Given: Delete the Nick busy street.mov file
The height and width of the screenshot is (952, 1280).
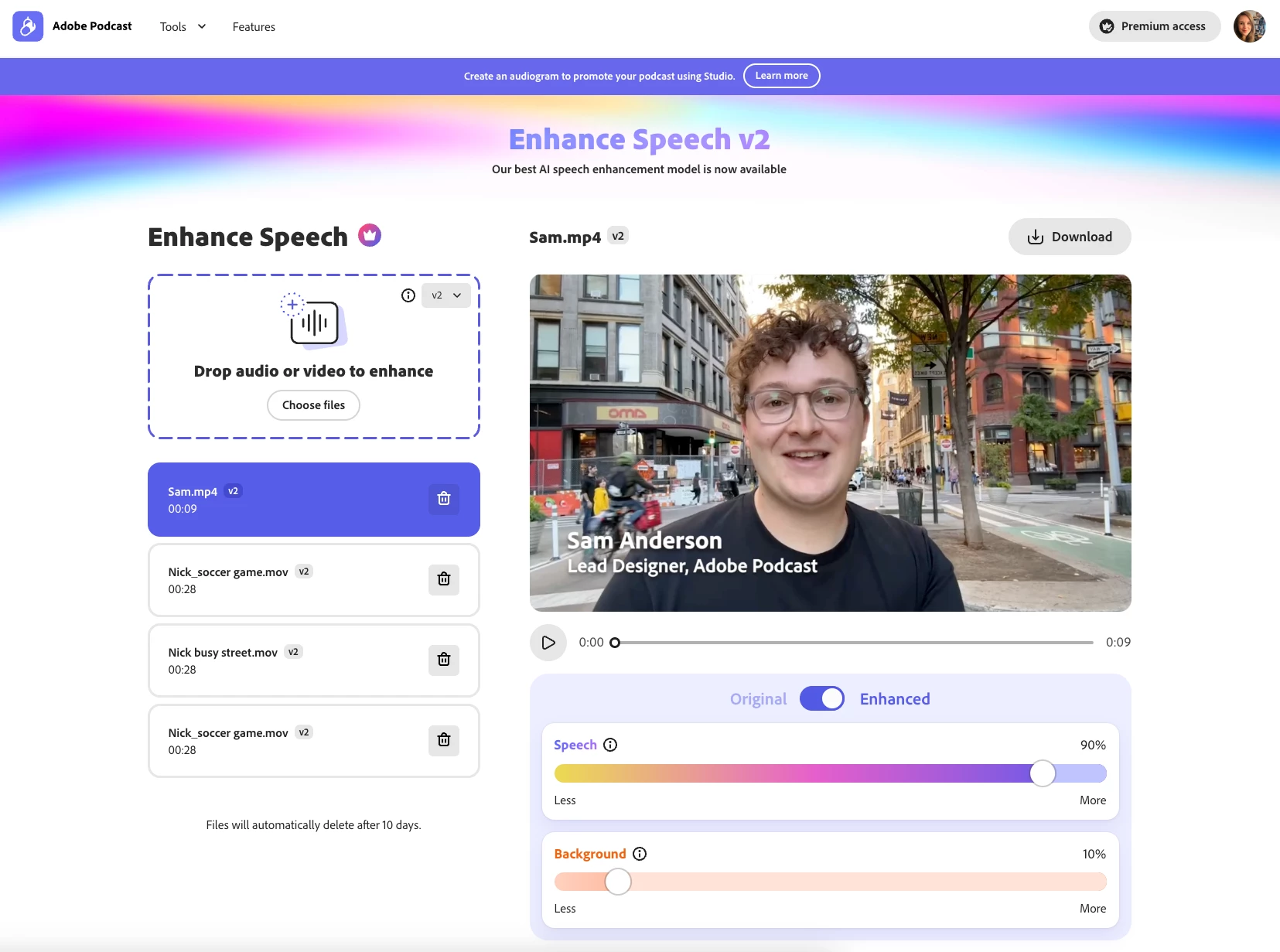Looking at the screenshot, I should click(444, 660).
